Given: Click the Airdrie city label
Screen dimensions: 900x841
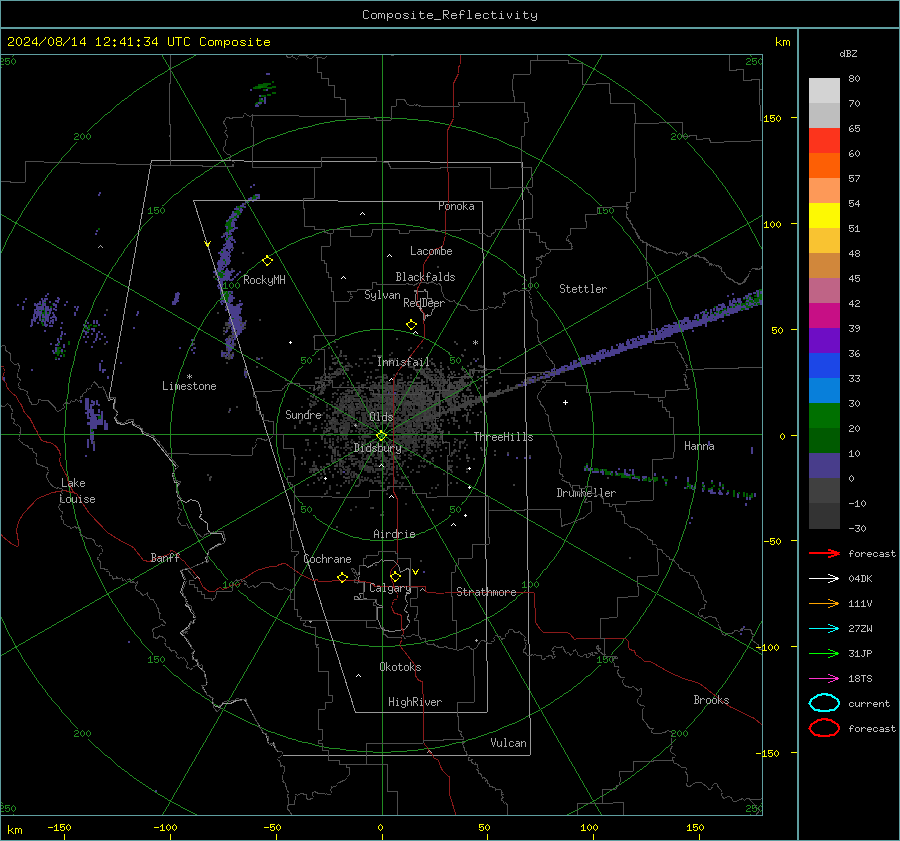Looking at the screenshot, I should point(394,534).
